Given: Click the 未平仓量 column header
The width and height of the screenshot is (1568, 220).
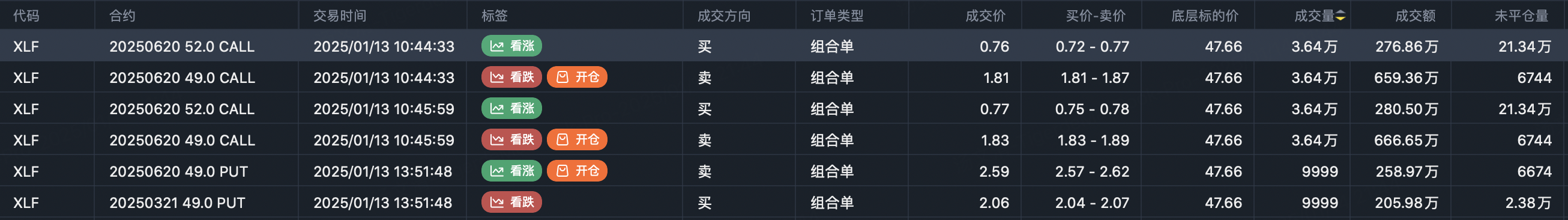Looking at the screenshot, I should (x=1522, y=16).
